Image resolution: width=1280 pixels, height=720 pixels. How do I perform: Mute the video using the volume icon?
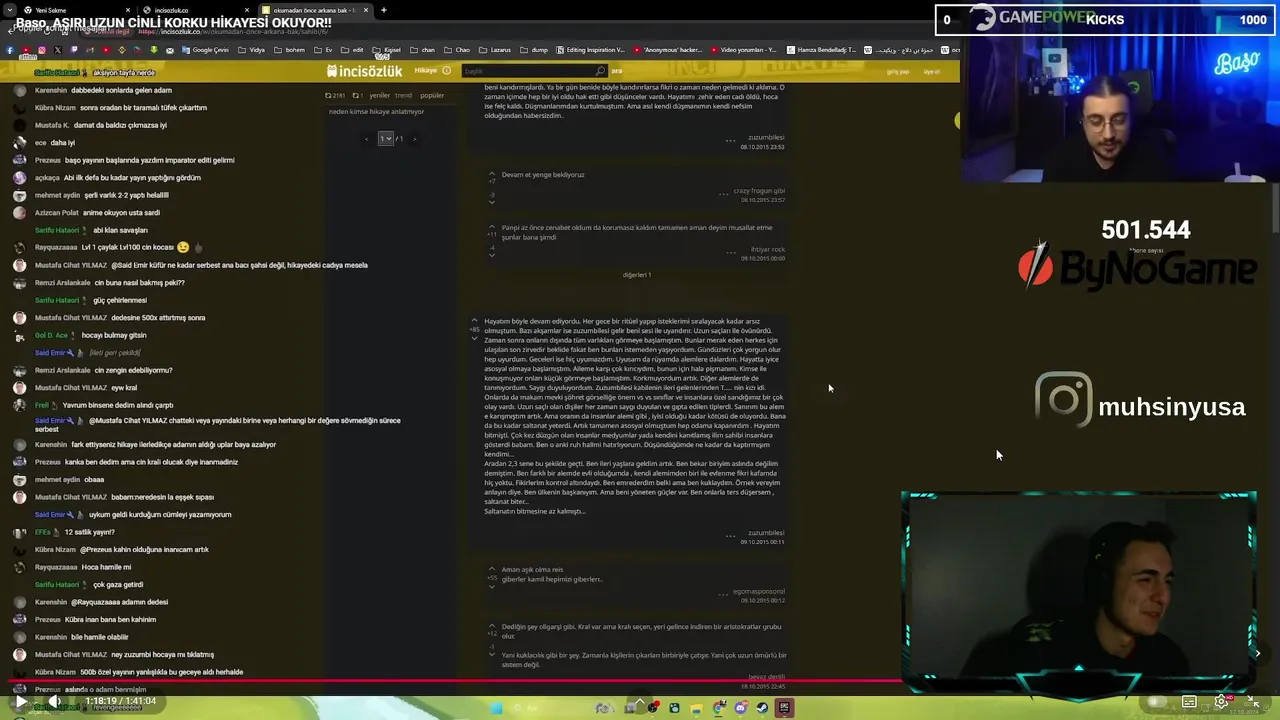pyautogui.click(x=54, y=702)
